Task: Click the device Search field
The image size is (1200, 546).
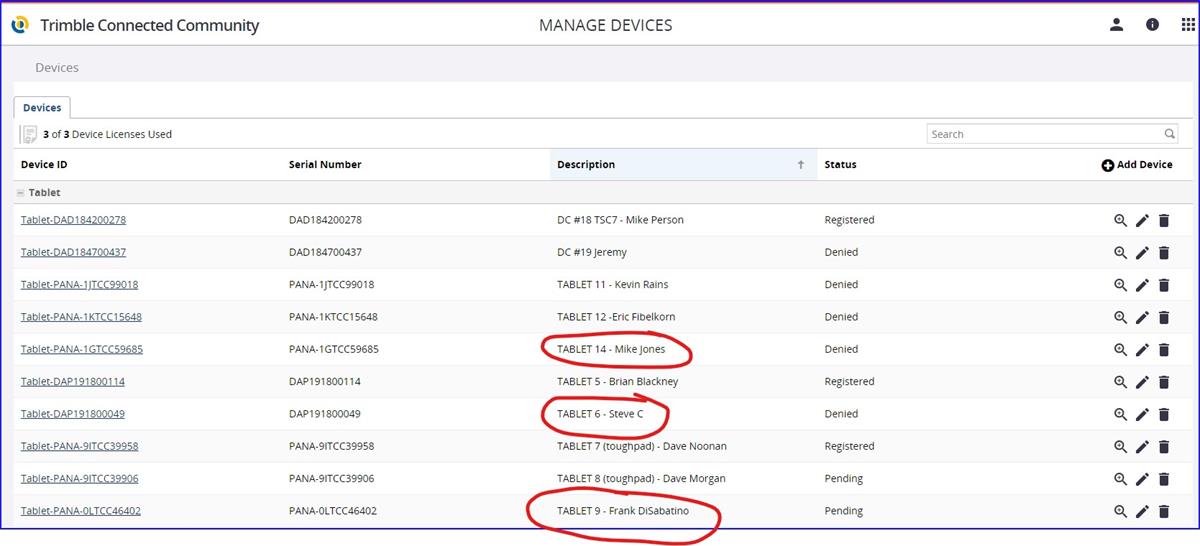Action: [x=1045, y=134]
